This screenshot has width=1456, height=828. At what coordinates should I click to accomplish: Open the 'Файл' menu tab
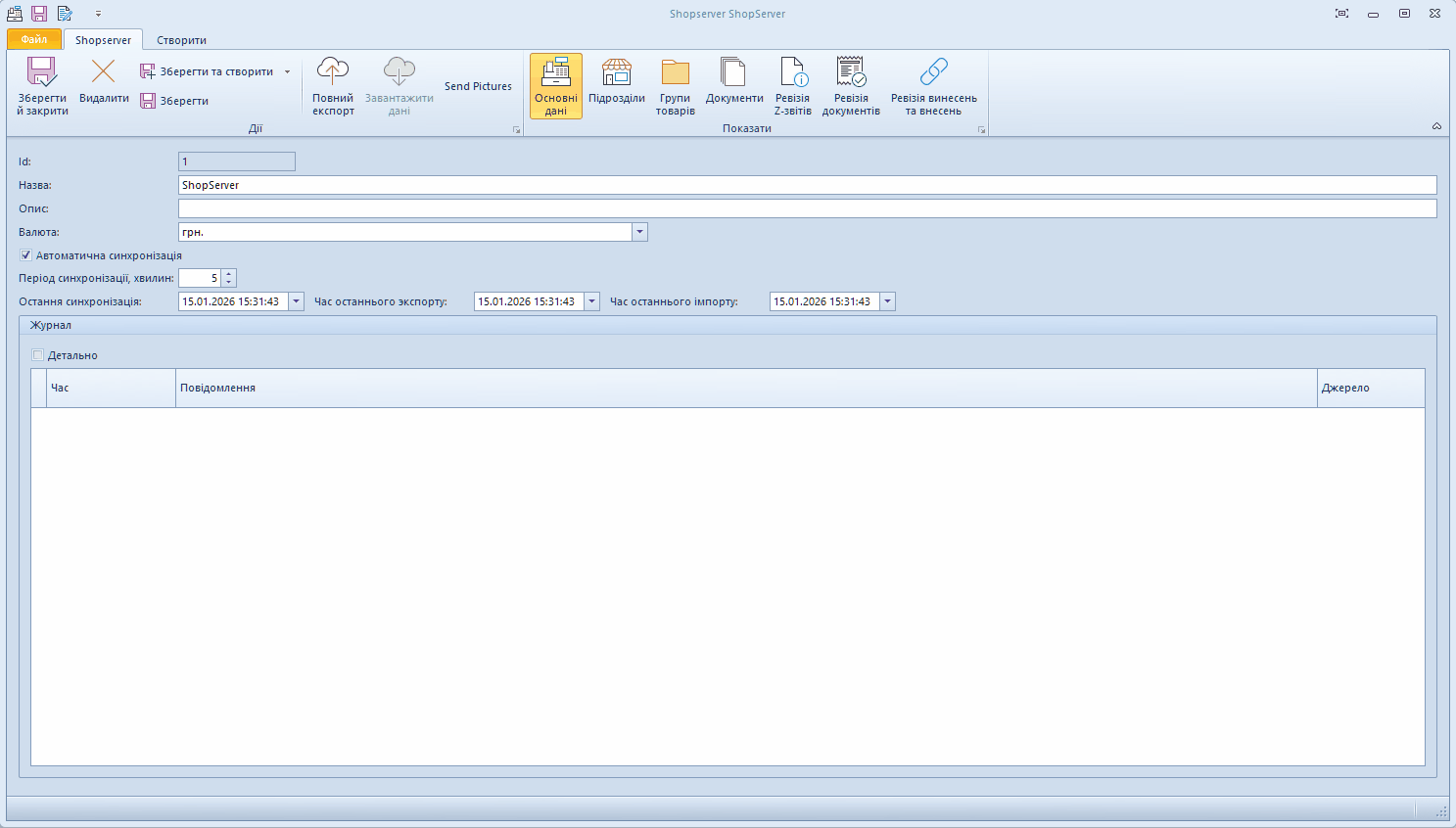pos(34,40)
